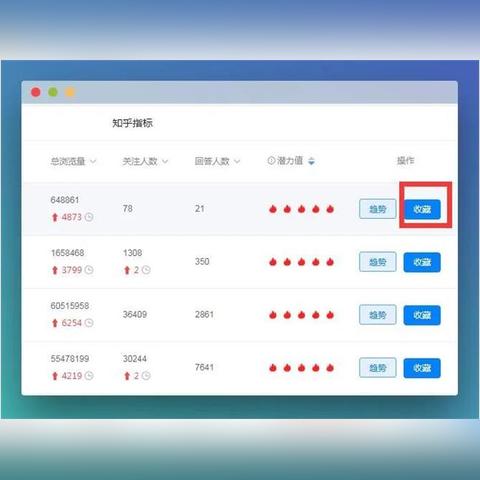Click the increase value 6254
This screenshot has width=480, height=480.
[72, 323]
